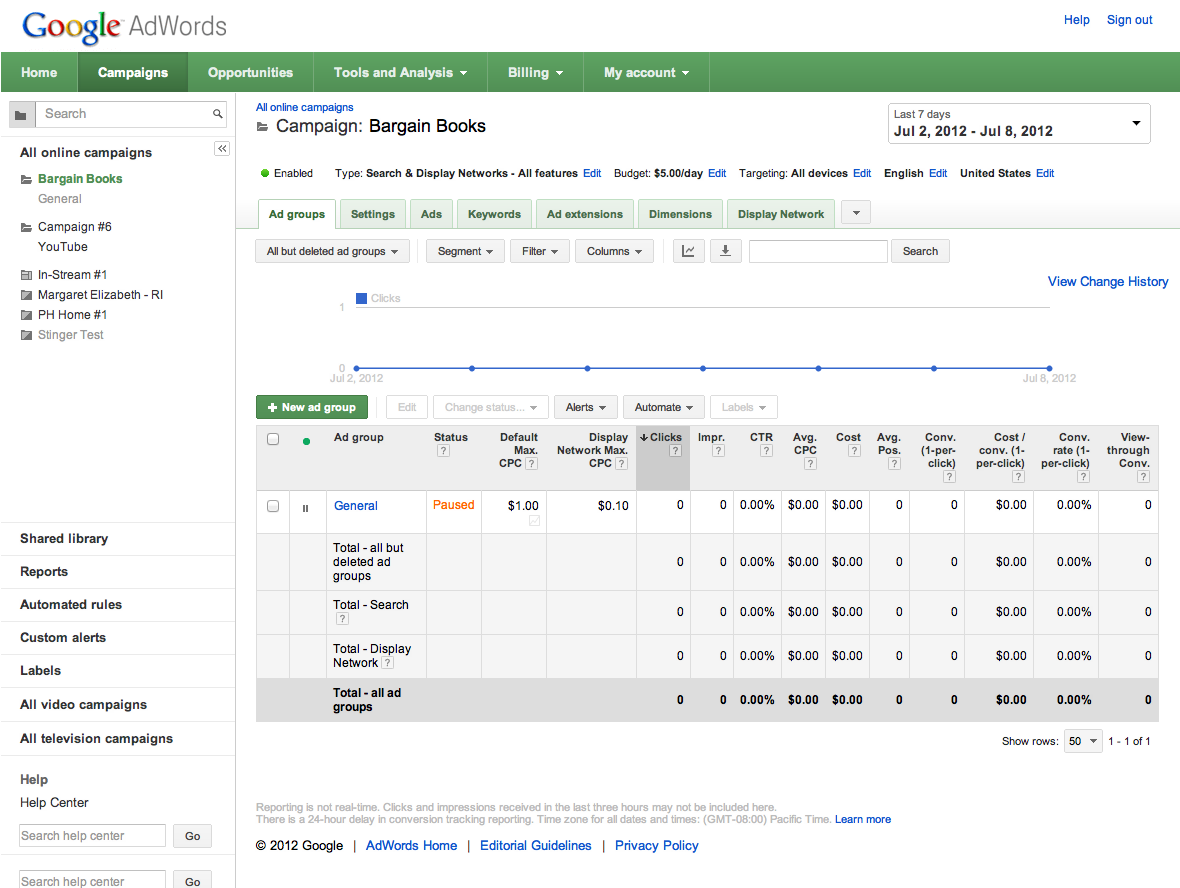Open help tooltip for Status column
Image resolution: width=1180 pixels, height=888 pixels.
[443, 451]
